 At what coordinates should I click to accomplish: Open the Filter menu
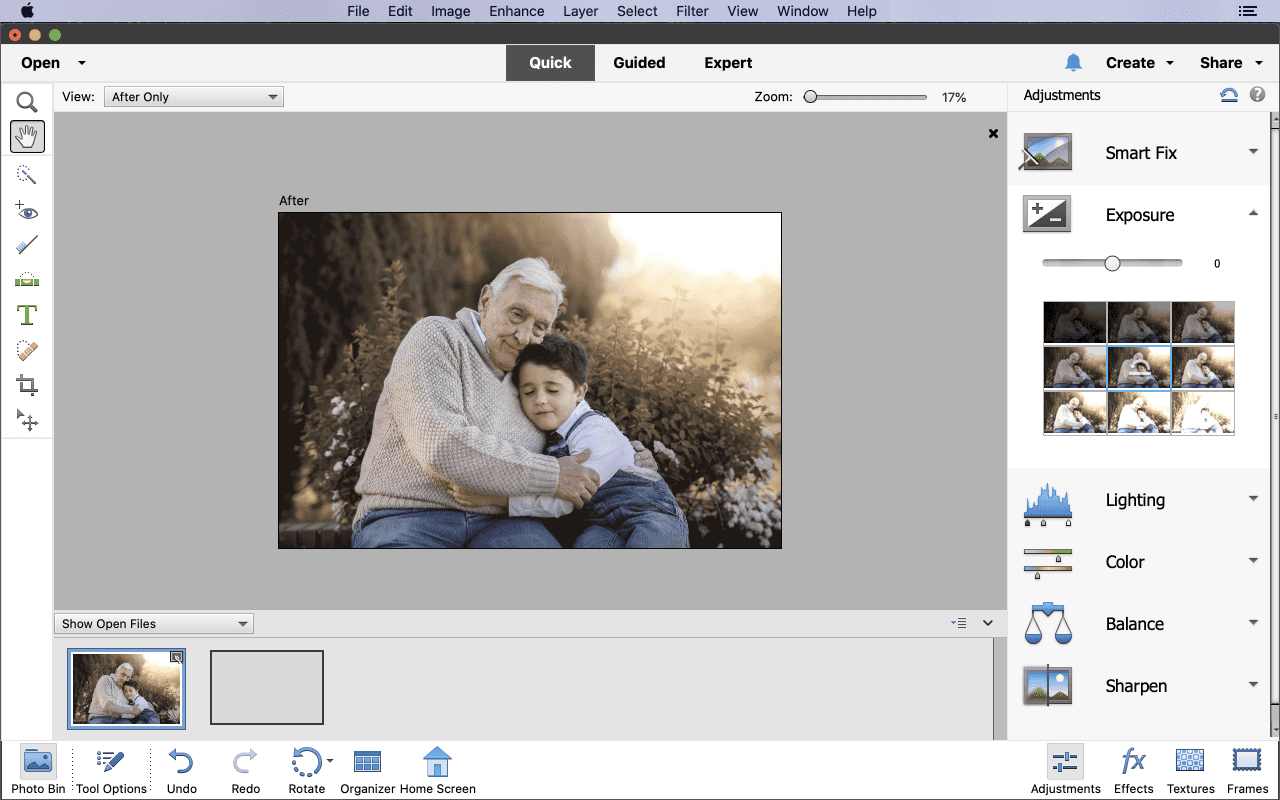[692, 11]
